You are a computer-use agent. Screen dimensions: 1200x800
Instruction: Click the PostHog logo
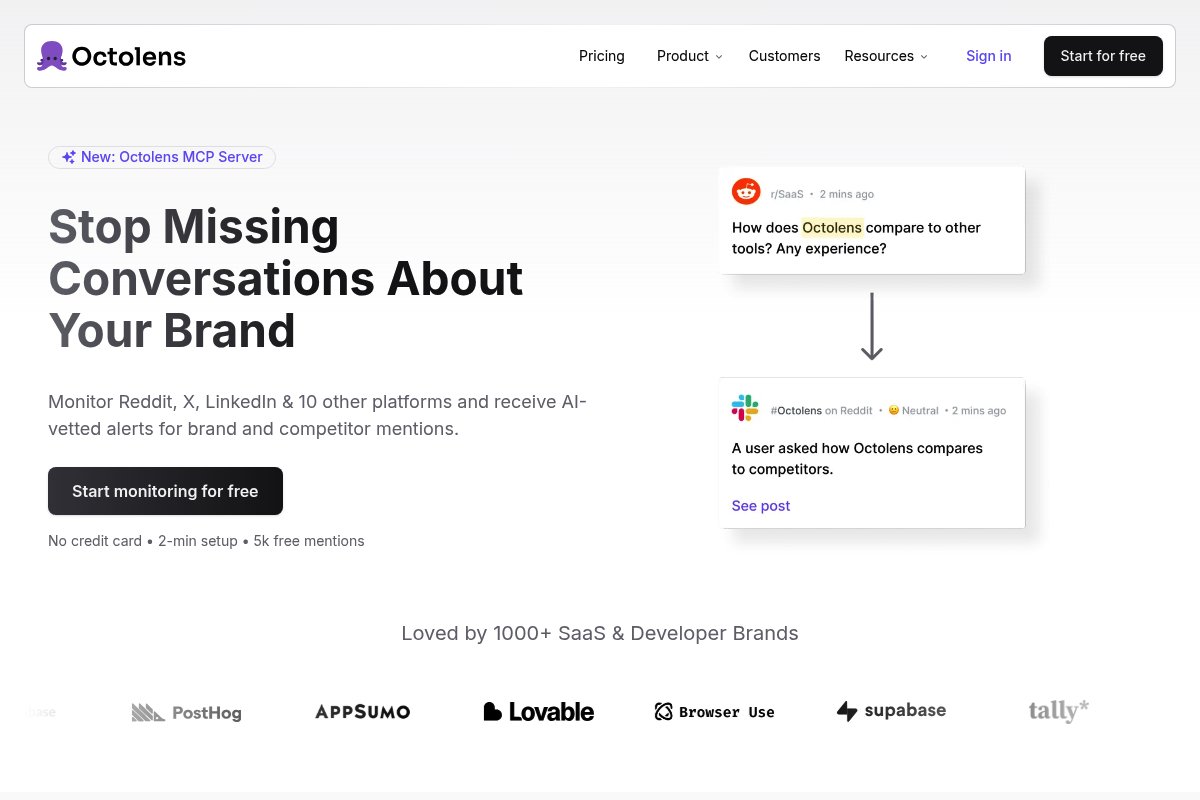point(187,712)
